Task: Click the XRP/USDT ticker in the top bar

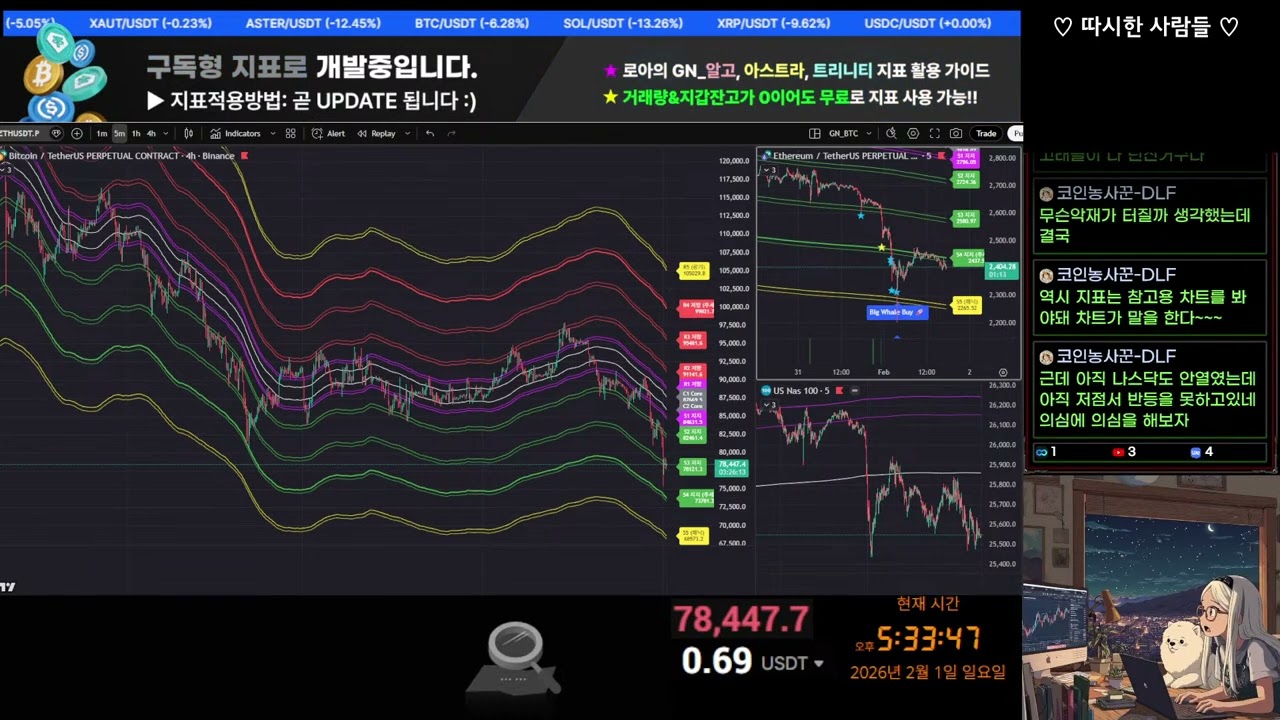Action: click(x=773, y=23)
